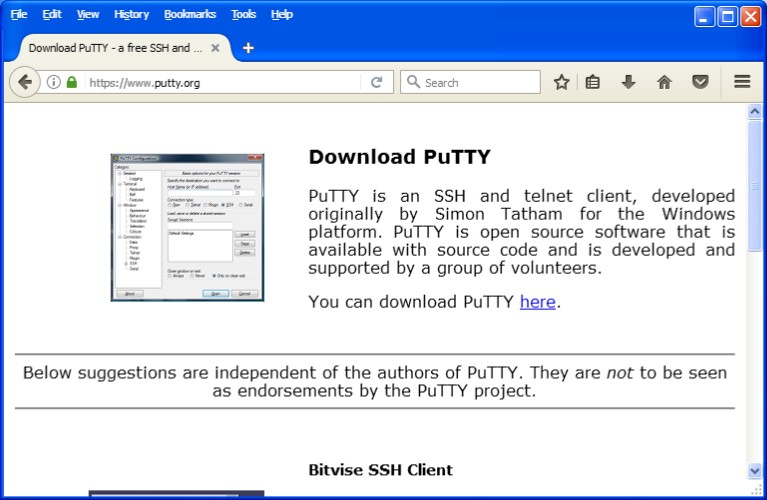Open the Downloads arrow icon
This screenshot has width=767, height=500.
tap(628, 82)
